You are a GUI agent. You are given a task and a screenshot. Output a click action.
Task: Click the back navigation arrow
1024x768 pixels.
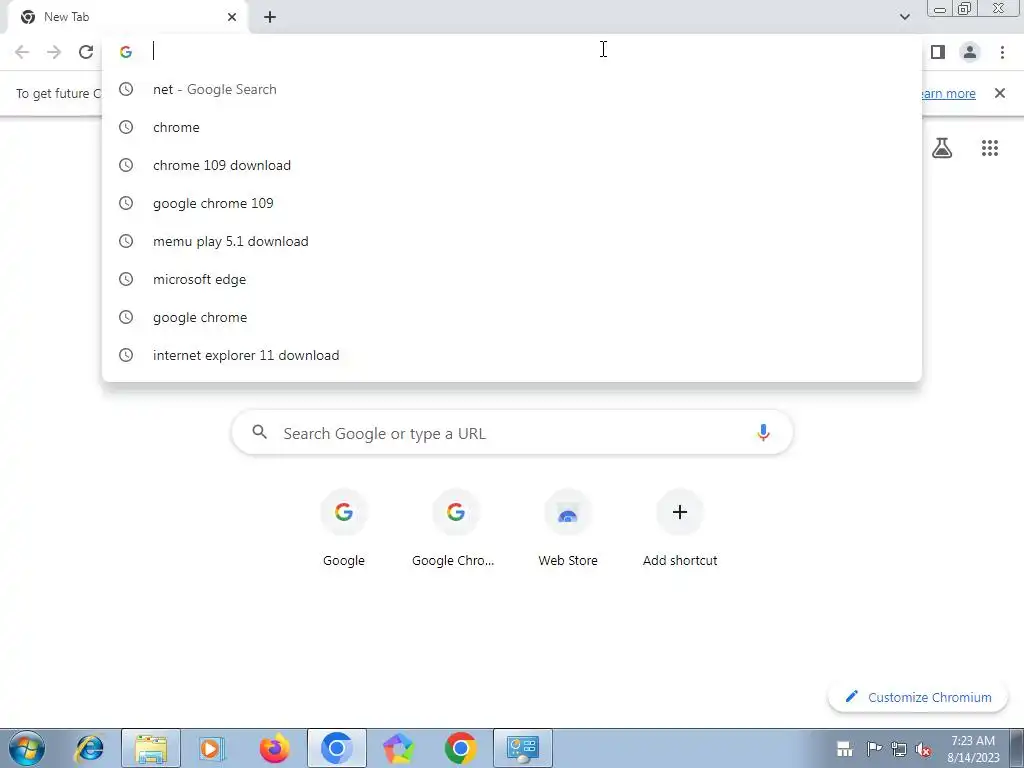[22, 52]
